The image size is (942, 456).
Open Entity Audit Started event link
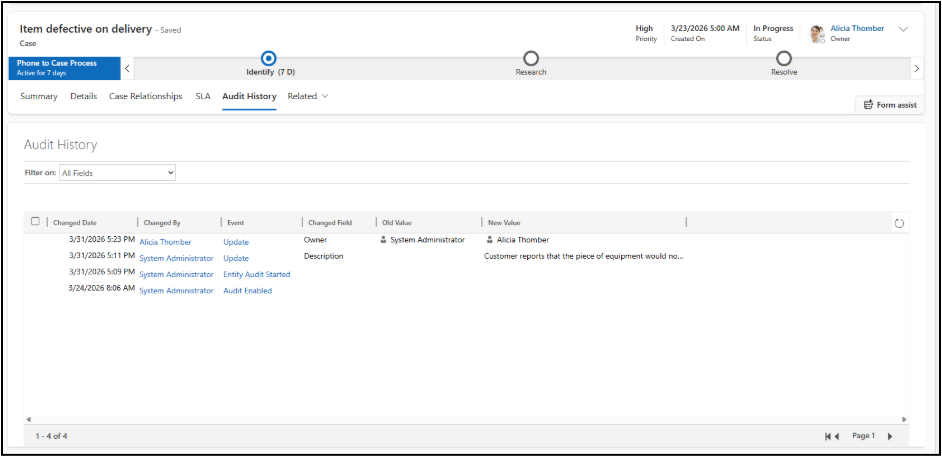click(x=257, y=274)
